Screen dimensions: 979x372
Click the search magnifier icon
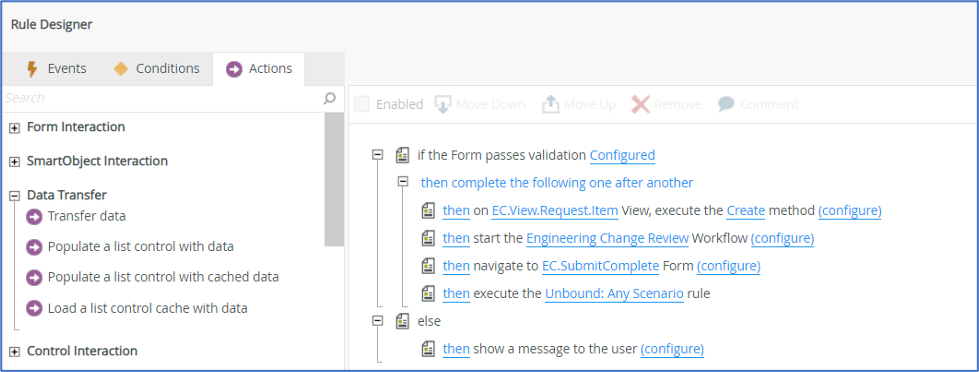330,99
